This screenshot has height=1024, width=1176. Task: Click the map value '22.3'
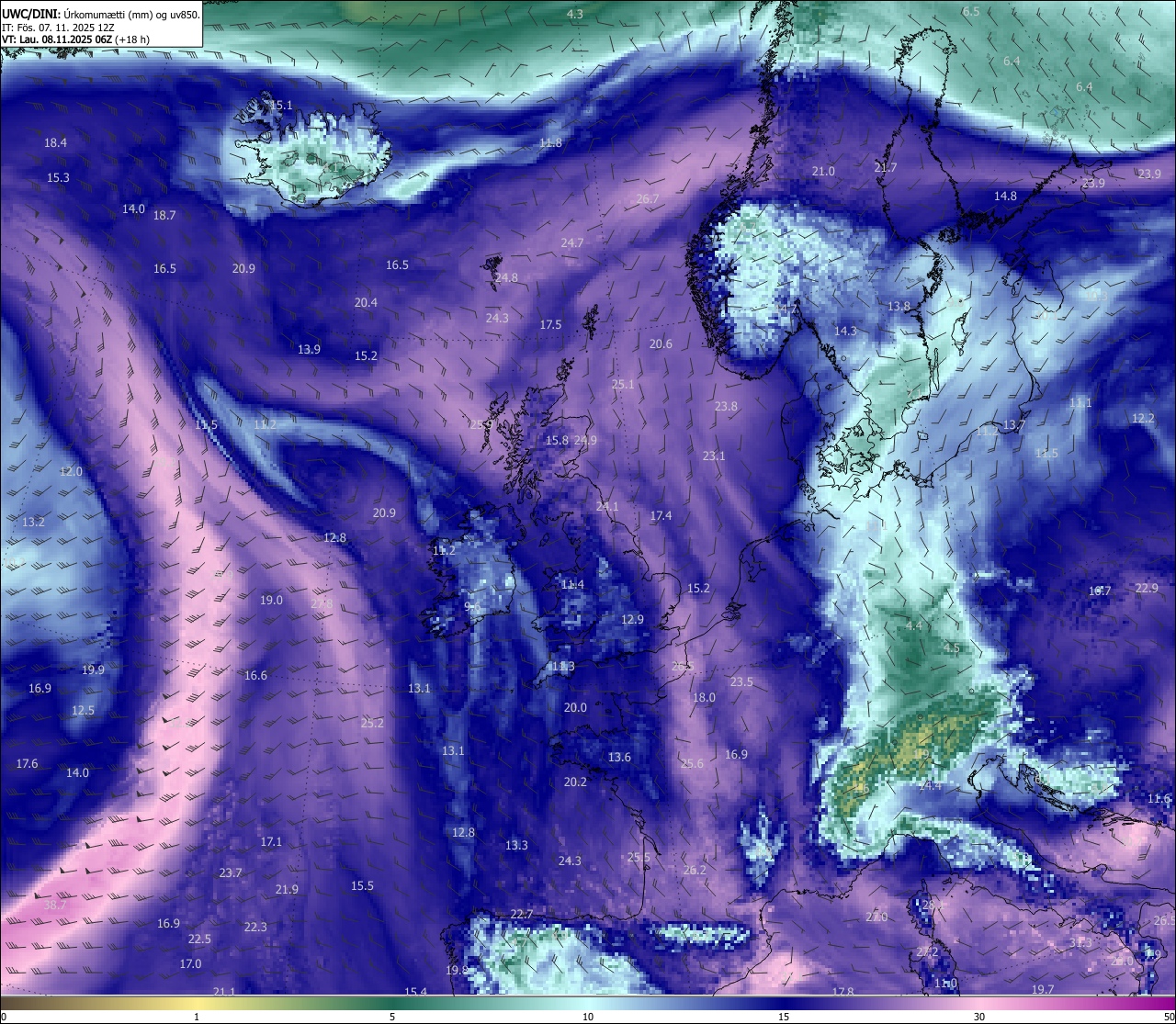pyautogui.click(x=255, y=927)
